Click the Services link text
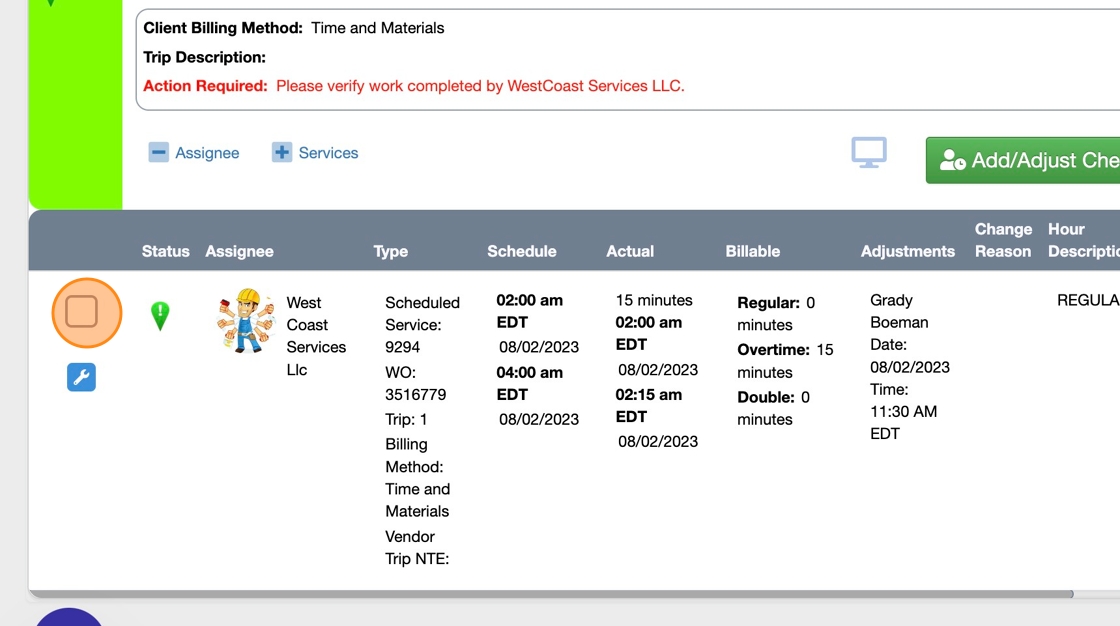Viewport: 1120px width, 626px height. (x=328, y=153)
